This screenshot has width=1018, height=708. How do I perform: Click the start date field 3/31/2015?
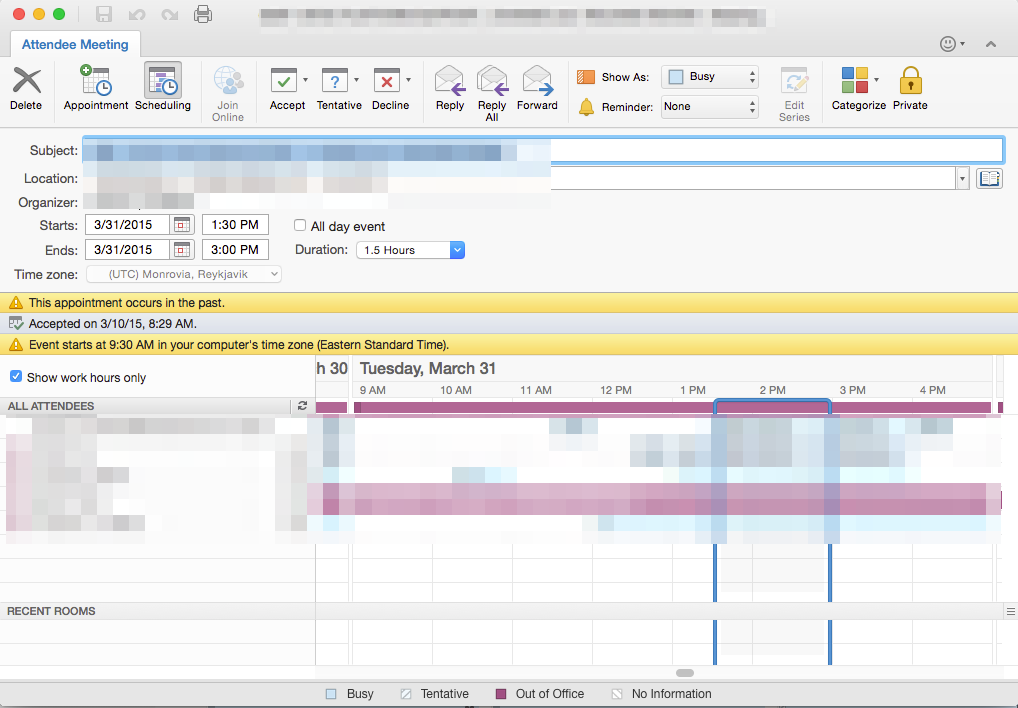click(127, 225)
